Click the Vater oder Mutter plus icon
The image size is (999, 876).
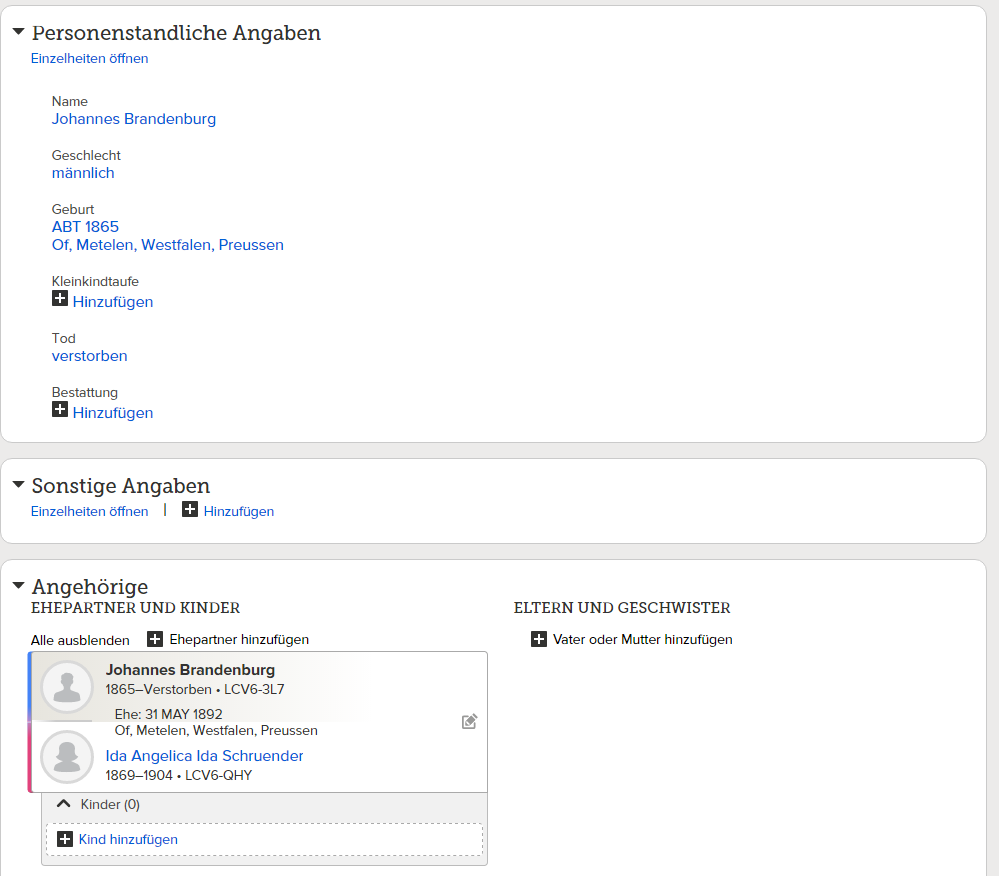click(x=539, y=639)
